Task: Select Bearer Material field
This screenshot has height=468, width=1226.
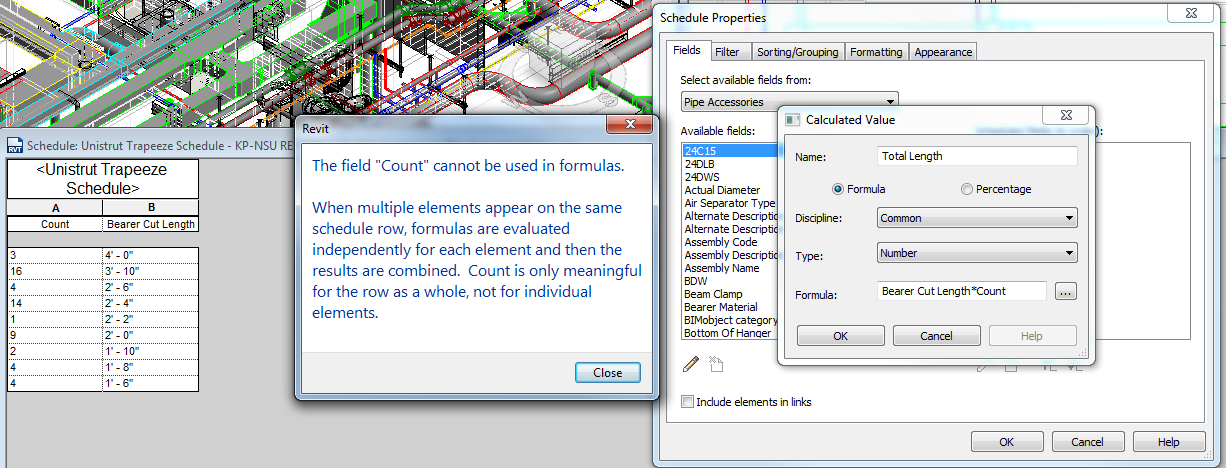Action: pyautogui.click(x=730, y=307)
